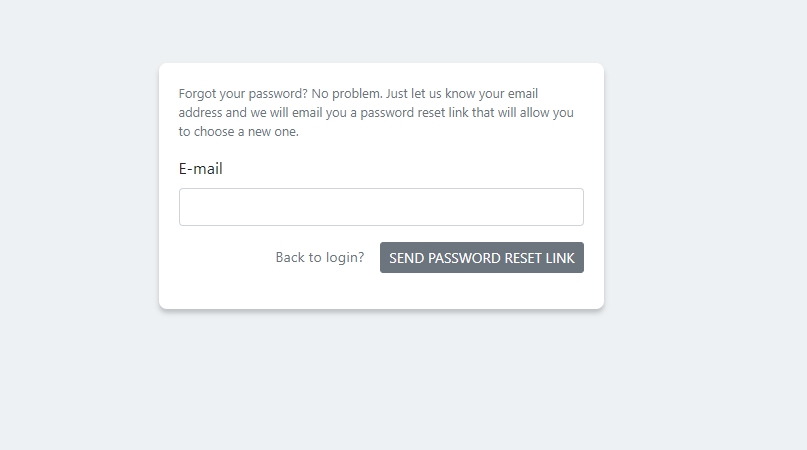Hit the dark SEND PASSWORD RESET LINK button
Viewport: 807px width, 450px height.
[x=481, y=258]
